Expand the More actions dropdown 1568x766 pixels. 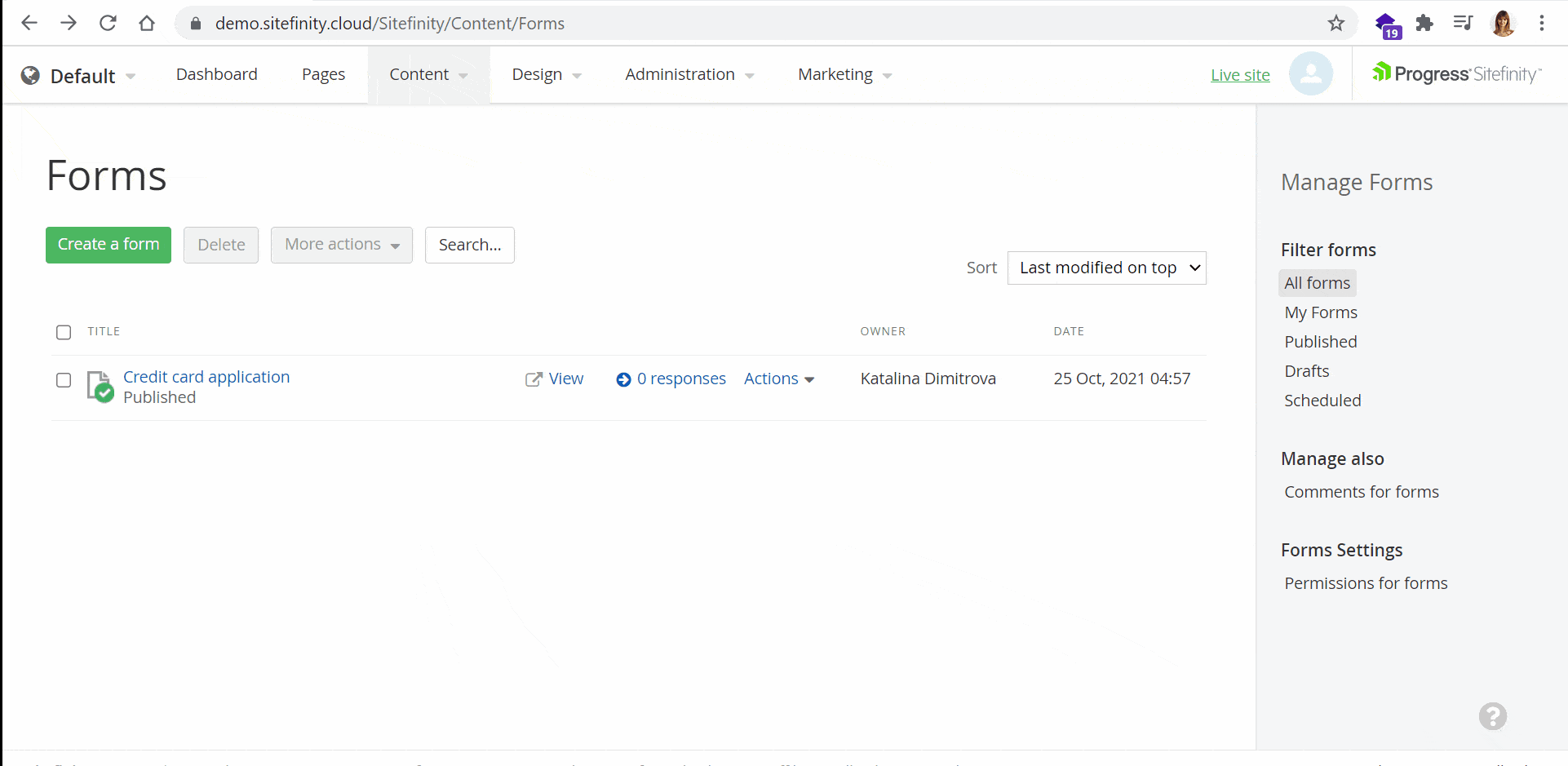[341, 245]
